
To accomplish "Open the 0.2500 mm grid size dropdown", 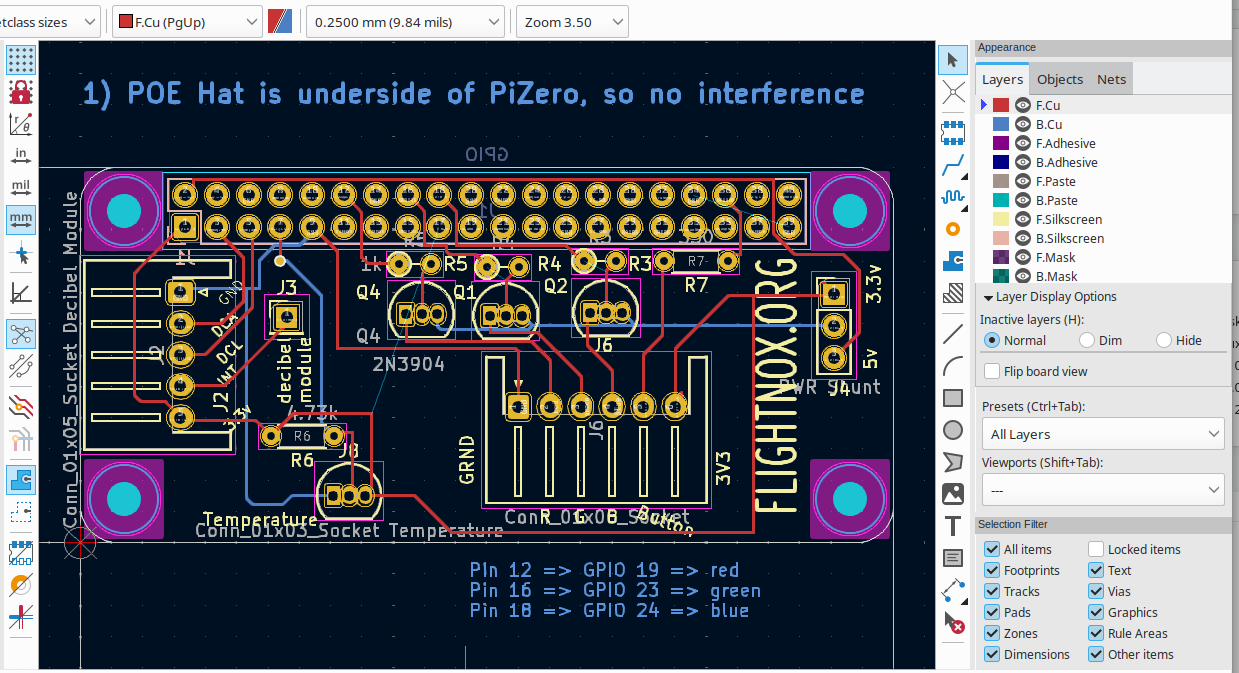I will (x=405, y=21).
